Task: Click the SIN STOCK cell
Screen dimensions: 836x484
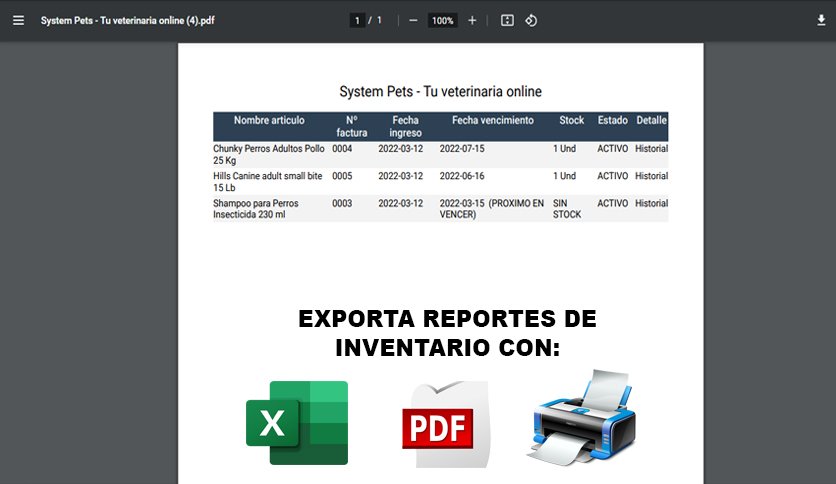Action: [x=567, y=209]
